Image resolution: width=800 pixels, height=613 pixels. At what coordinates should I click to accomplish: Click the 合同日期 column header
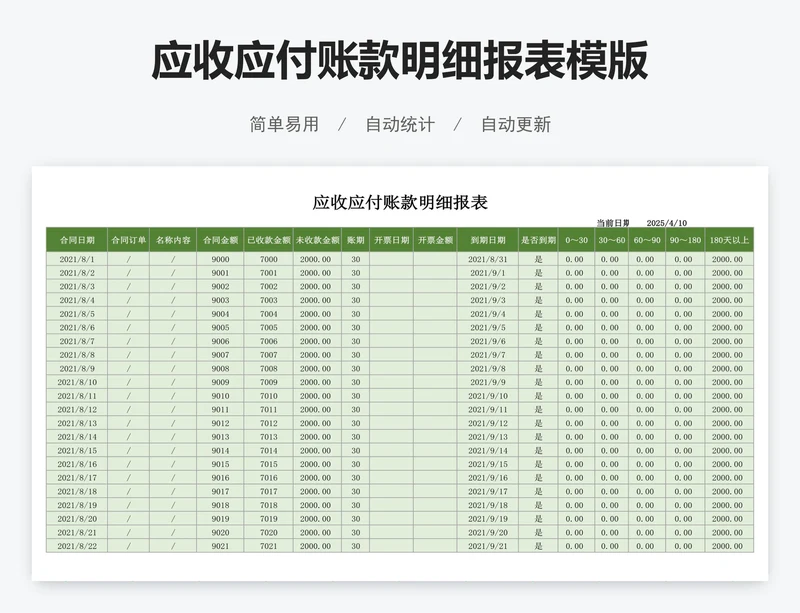pyautogui.click(x=77, y=240)
